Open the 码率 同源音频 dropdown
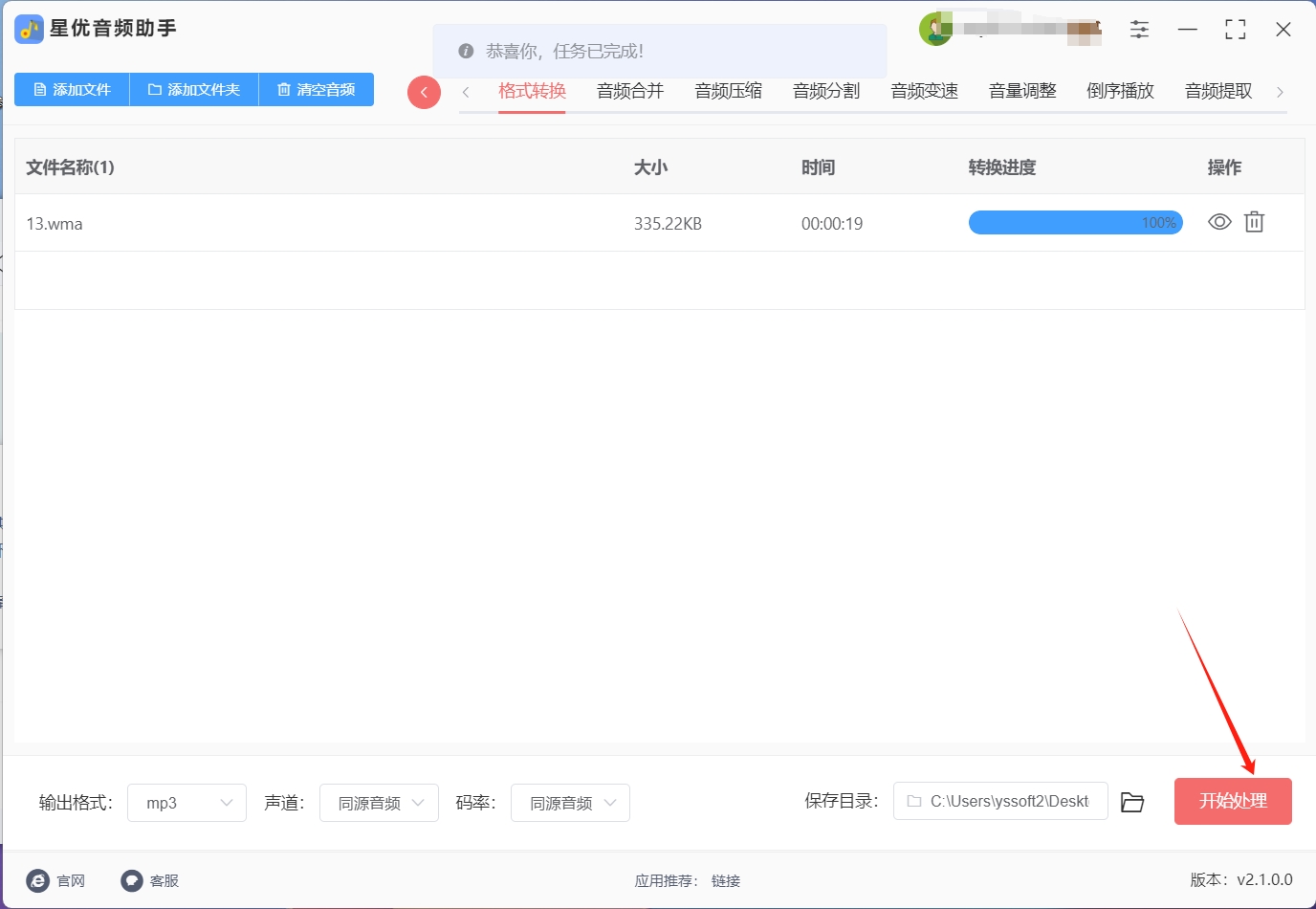1316x909 pixels. tap(570, 803)
